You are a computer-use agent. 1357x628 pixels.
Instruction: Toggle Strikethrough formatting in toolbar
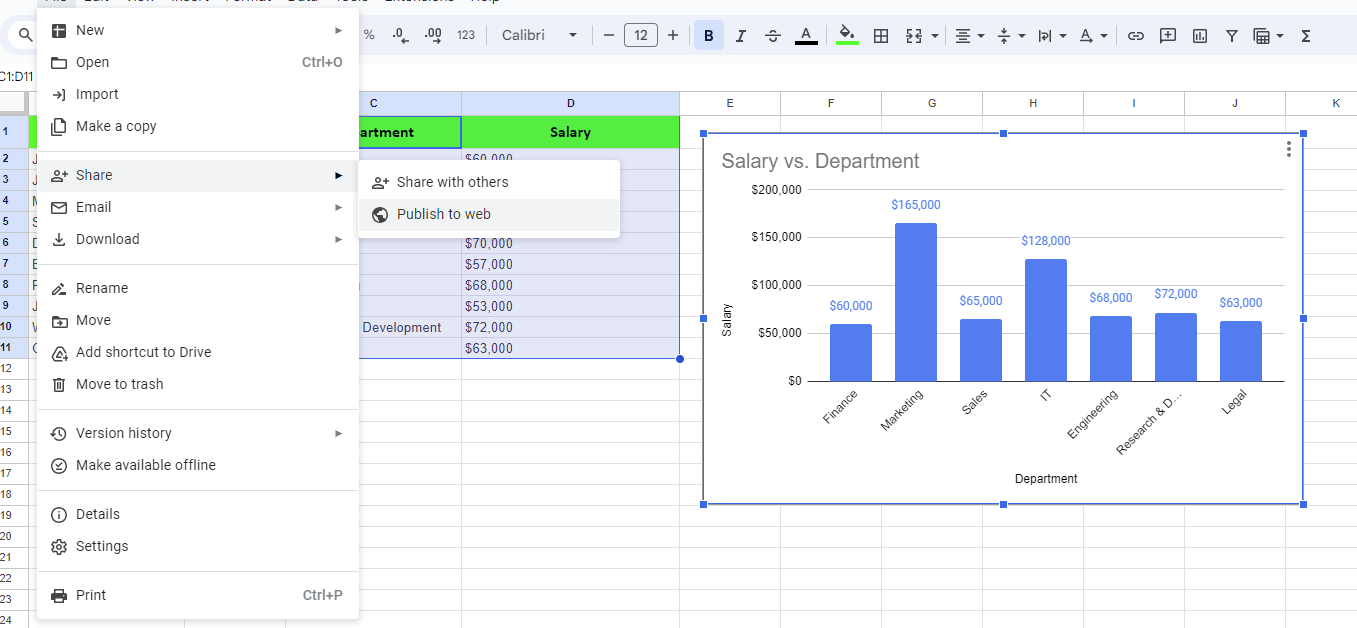773,35
